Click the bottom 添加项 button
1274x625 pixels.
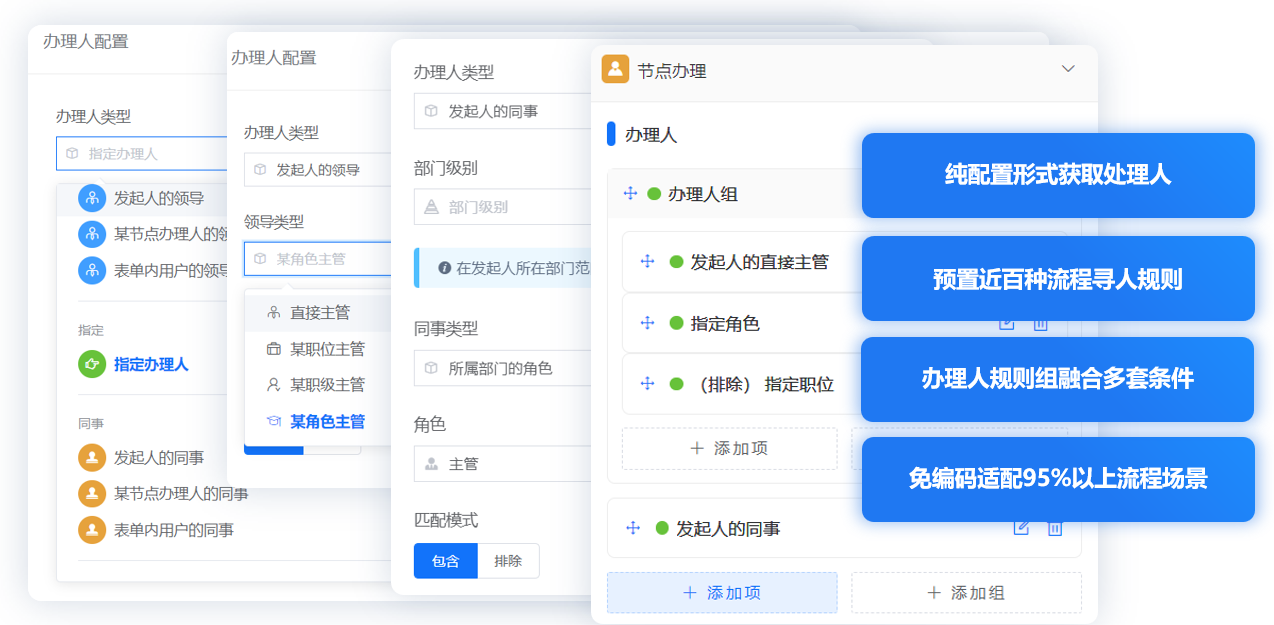(722, 593)
